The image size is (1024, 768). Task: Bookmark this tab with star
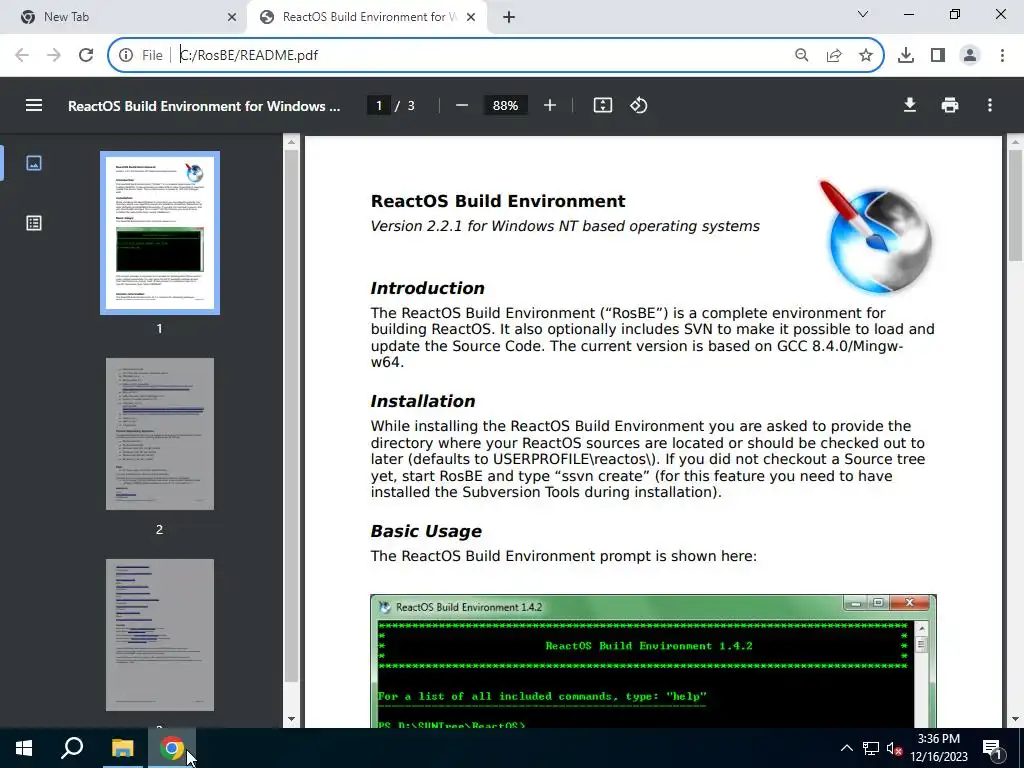pos(866,55)
